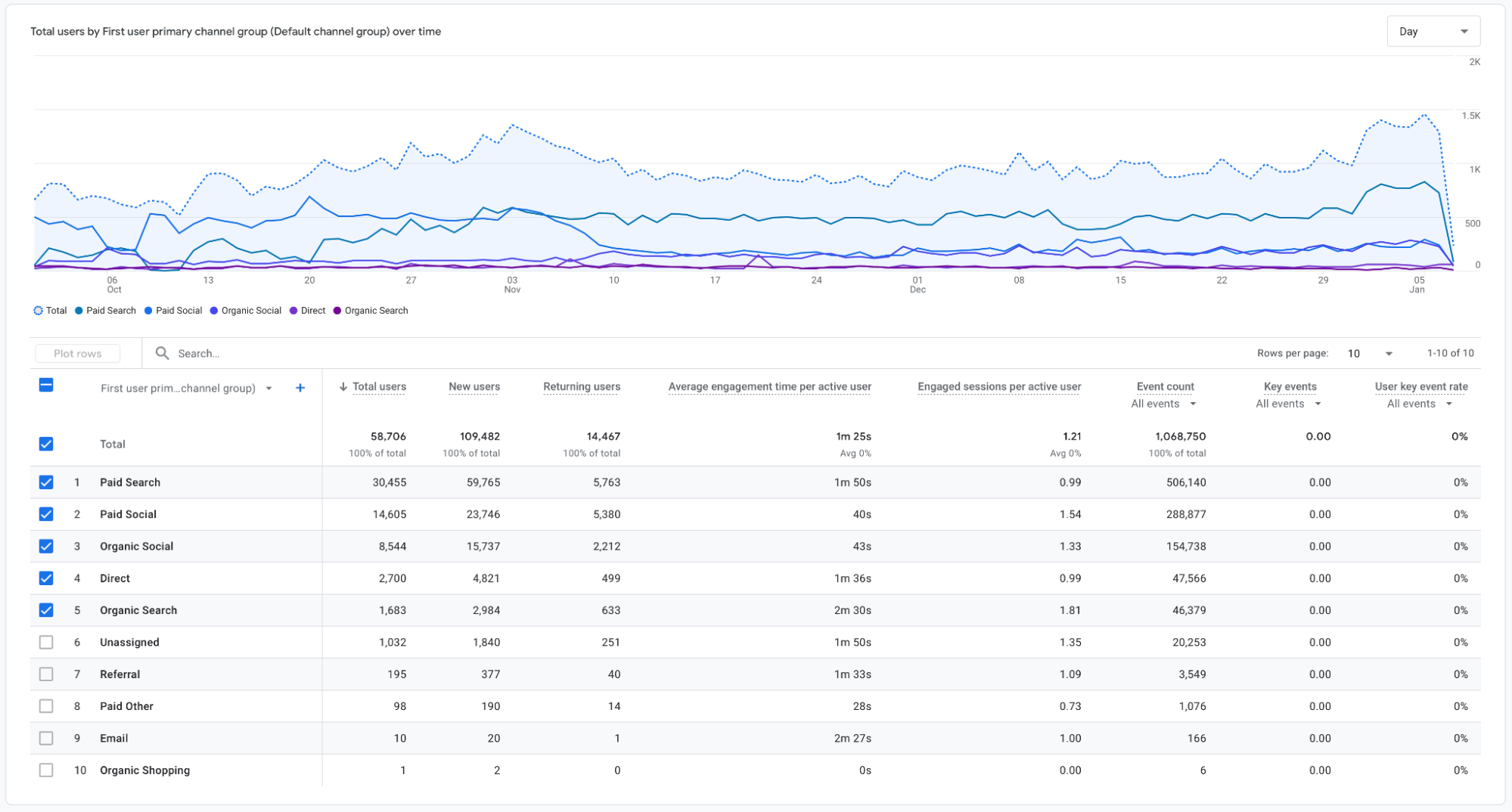Click the search magnifier icon
Viewport: 1512px width, 812px height.
tap(162, 353)
